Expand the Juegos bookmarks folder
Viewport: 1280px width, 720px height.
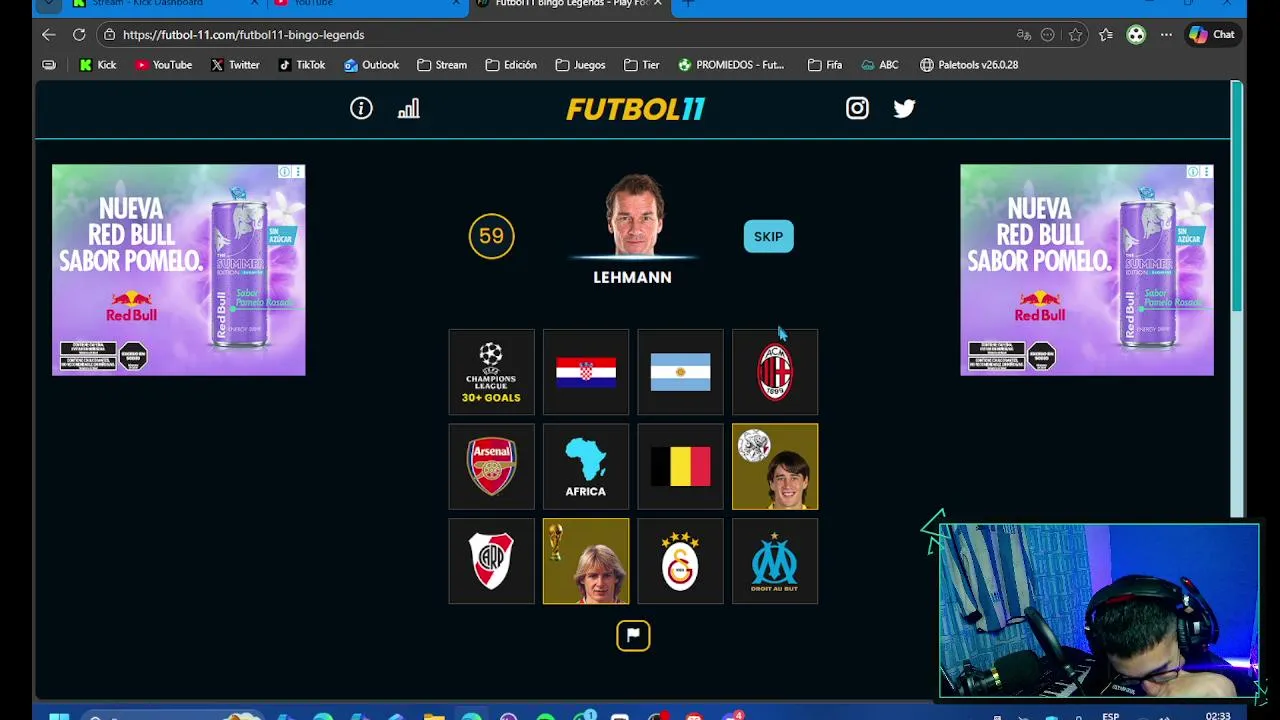tap(580, 65)
